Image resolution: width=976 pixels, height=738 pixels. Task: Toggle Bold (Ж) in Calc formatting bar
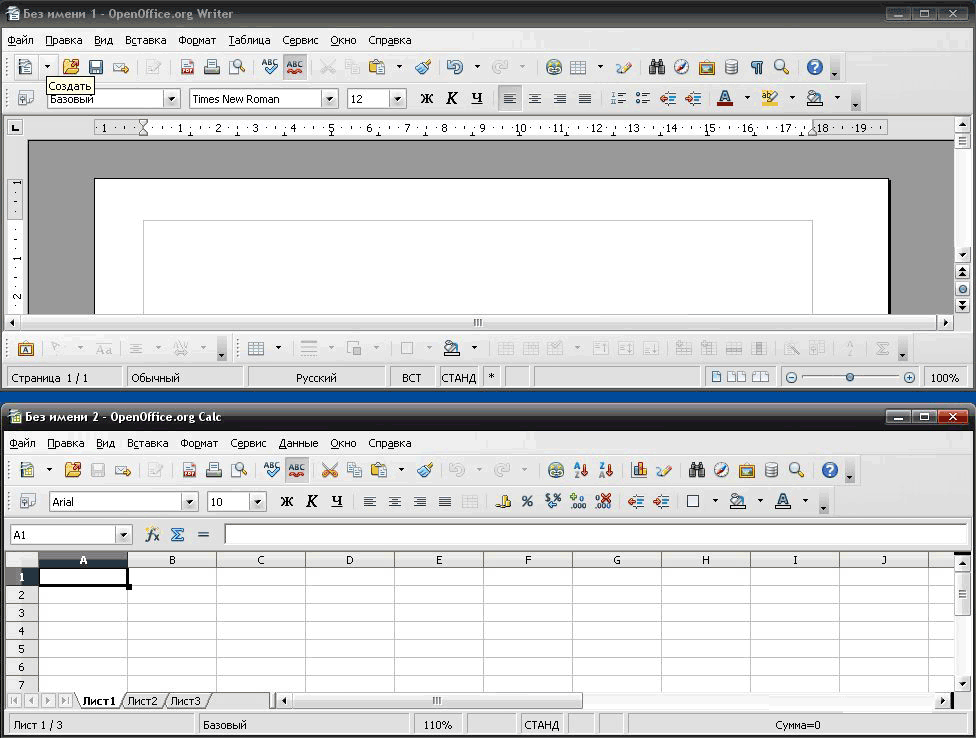coord(286,502)
